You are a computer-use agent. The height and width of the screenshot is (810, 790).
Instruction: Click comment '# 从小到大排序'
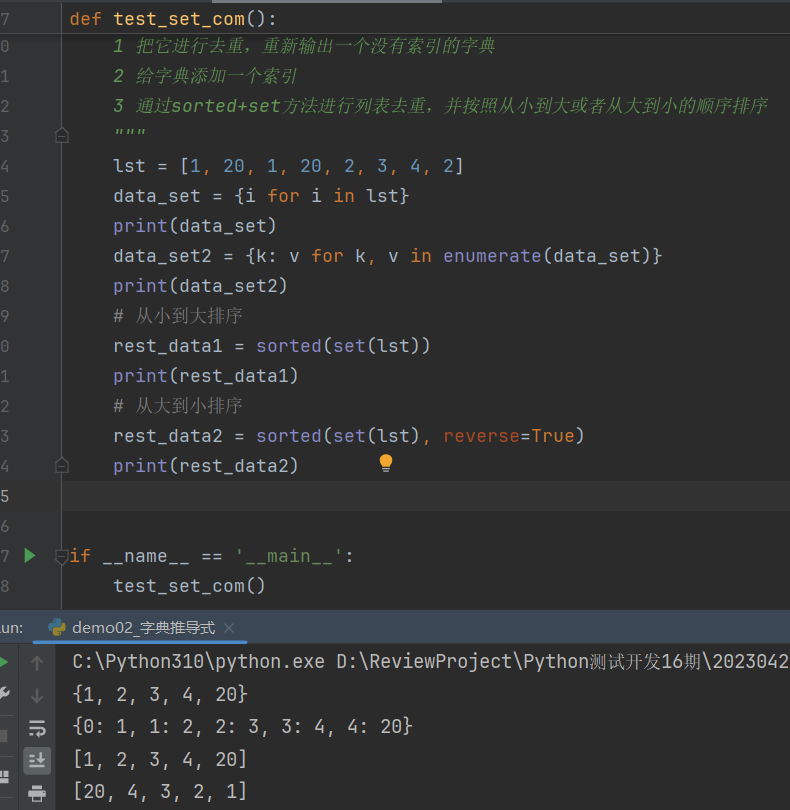click(178, 316)
